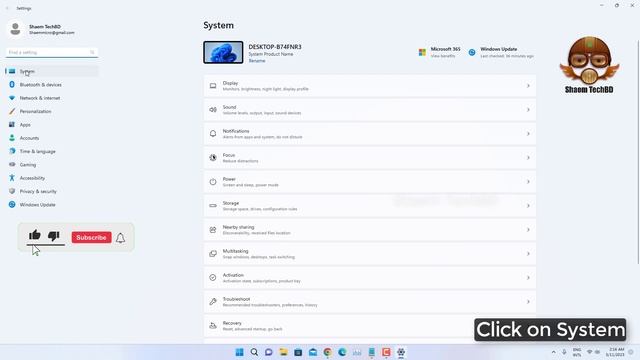
Task: Open the Windows Start menu
Action: (240, 352)
